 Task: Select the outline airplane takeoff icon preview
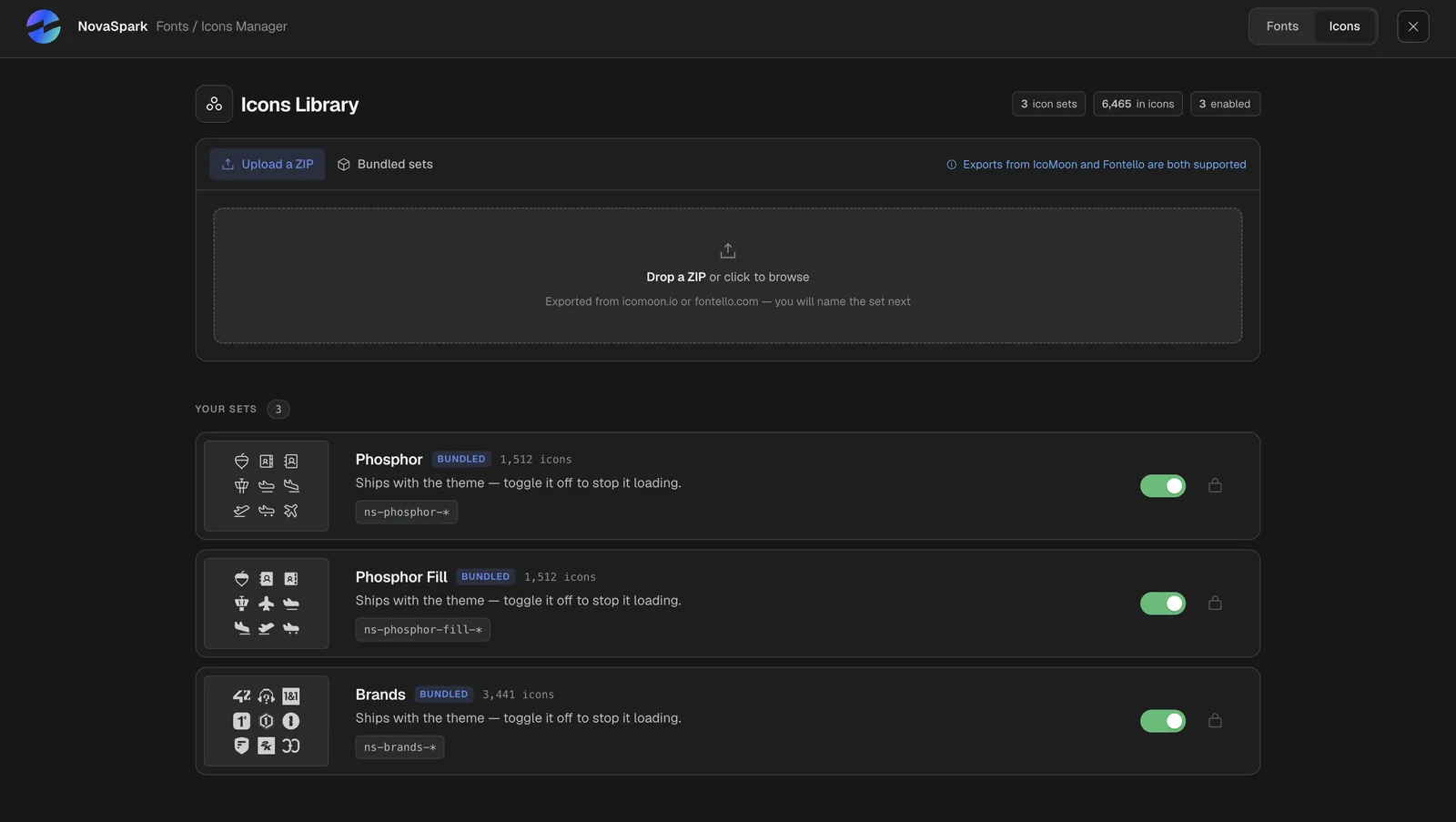(241, 511)
